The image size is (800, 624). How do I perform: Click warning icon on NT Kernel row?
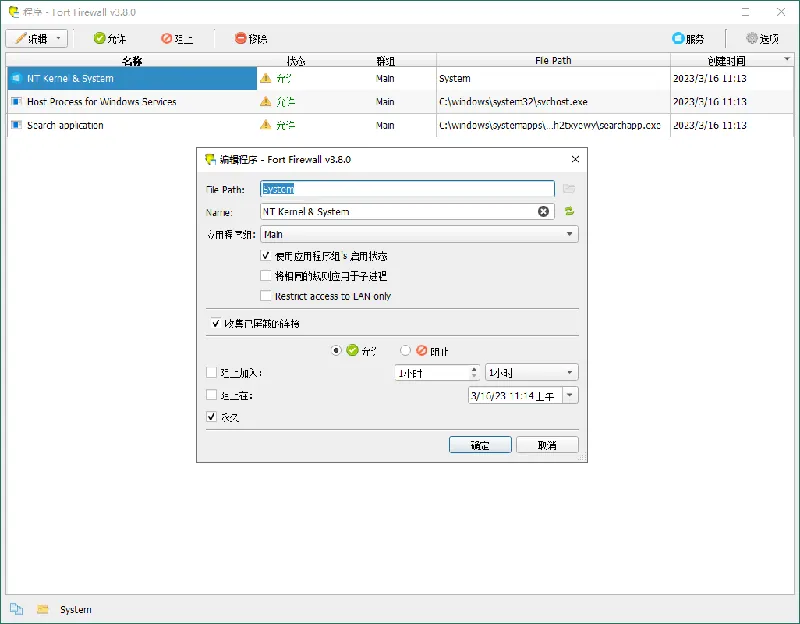point(265,78)
